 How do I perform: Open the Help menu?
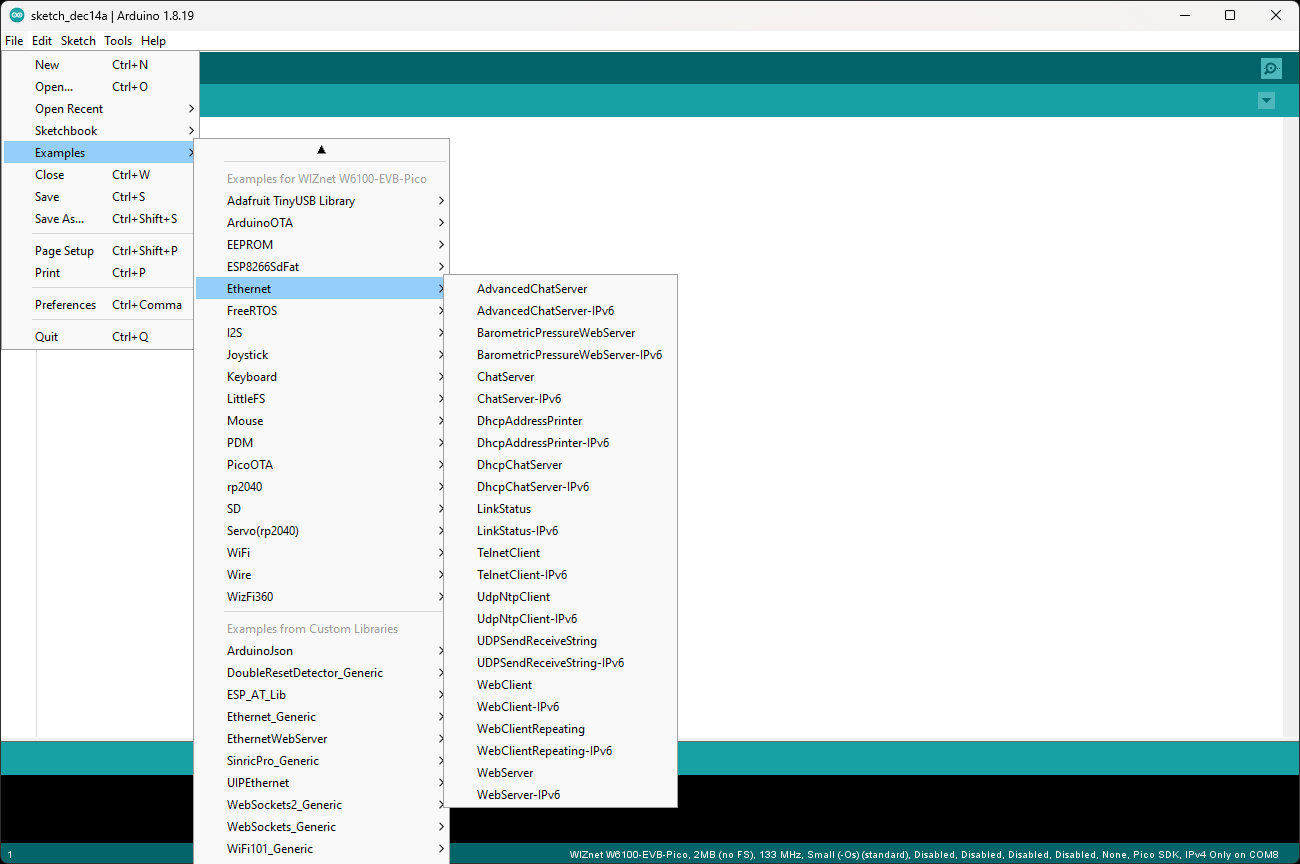click(153, 41)
